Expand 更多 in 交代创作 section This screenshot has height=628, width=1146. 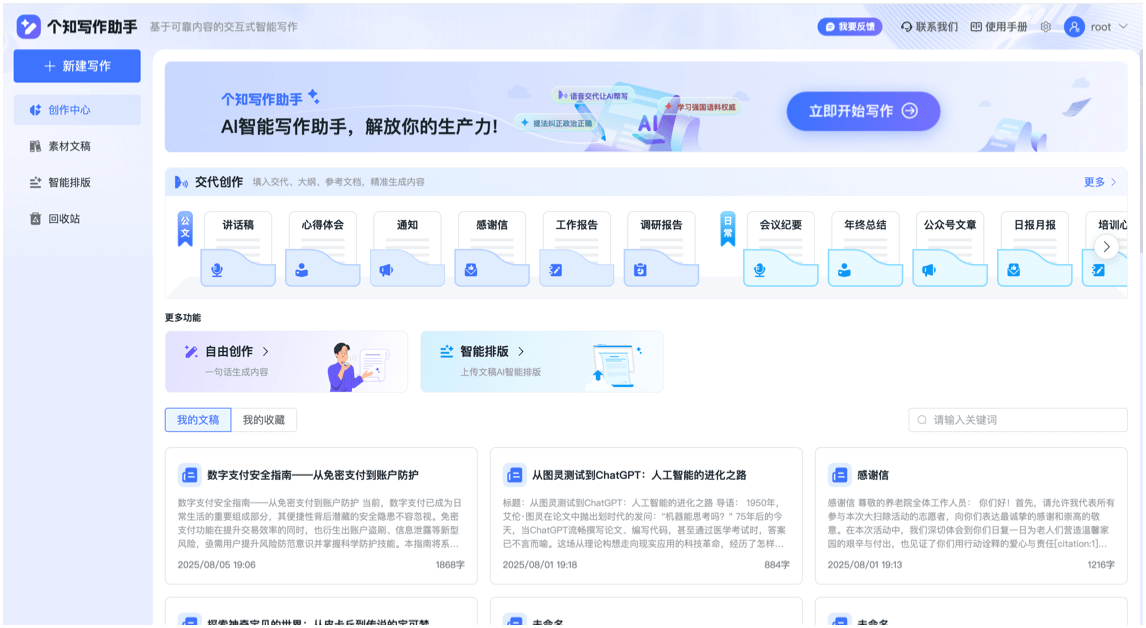pos(1100,182)
